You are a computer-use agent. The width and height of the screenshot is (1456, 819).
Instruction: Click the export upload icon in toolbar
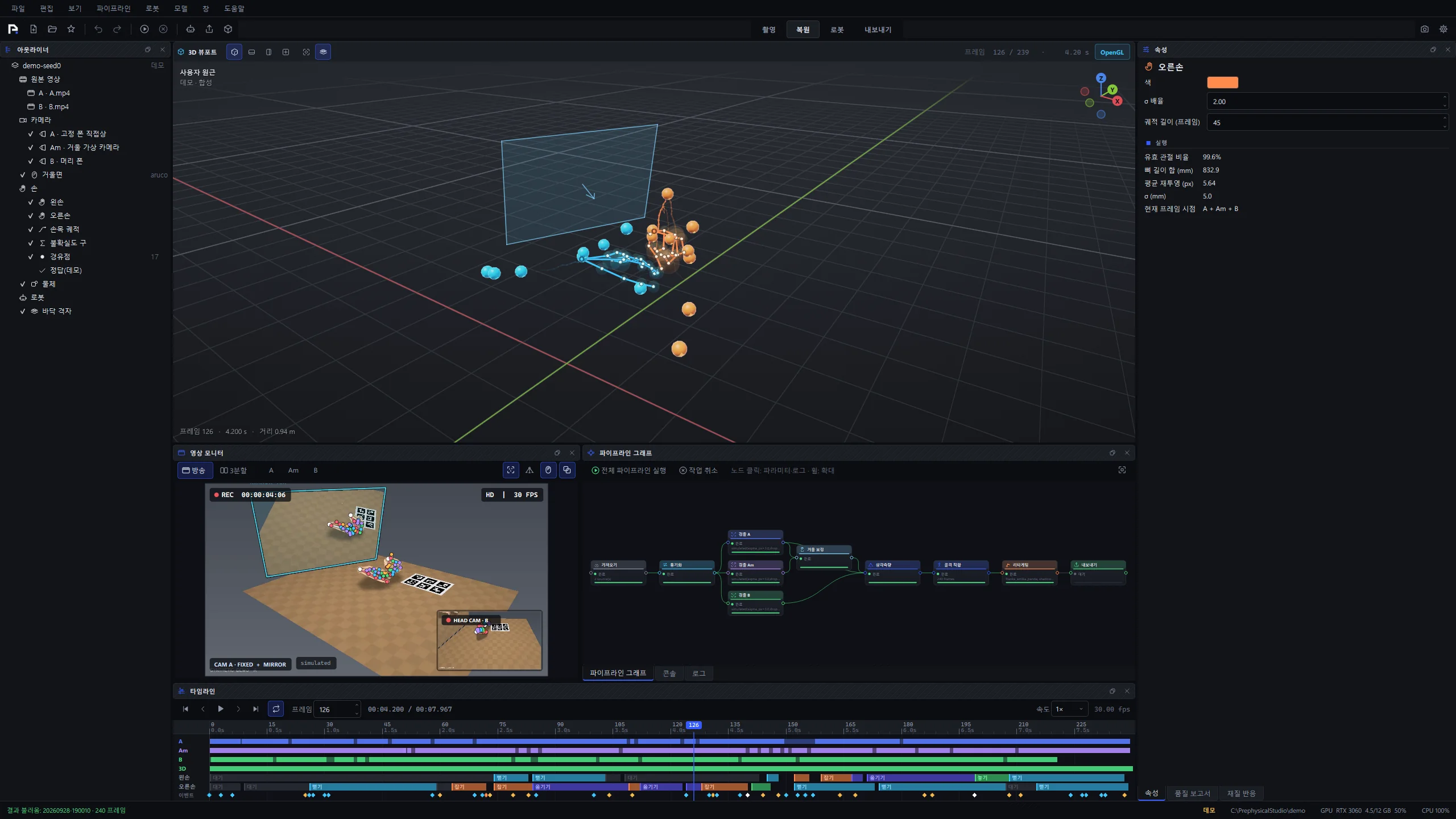click(x=209, y=29)
